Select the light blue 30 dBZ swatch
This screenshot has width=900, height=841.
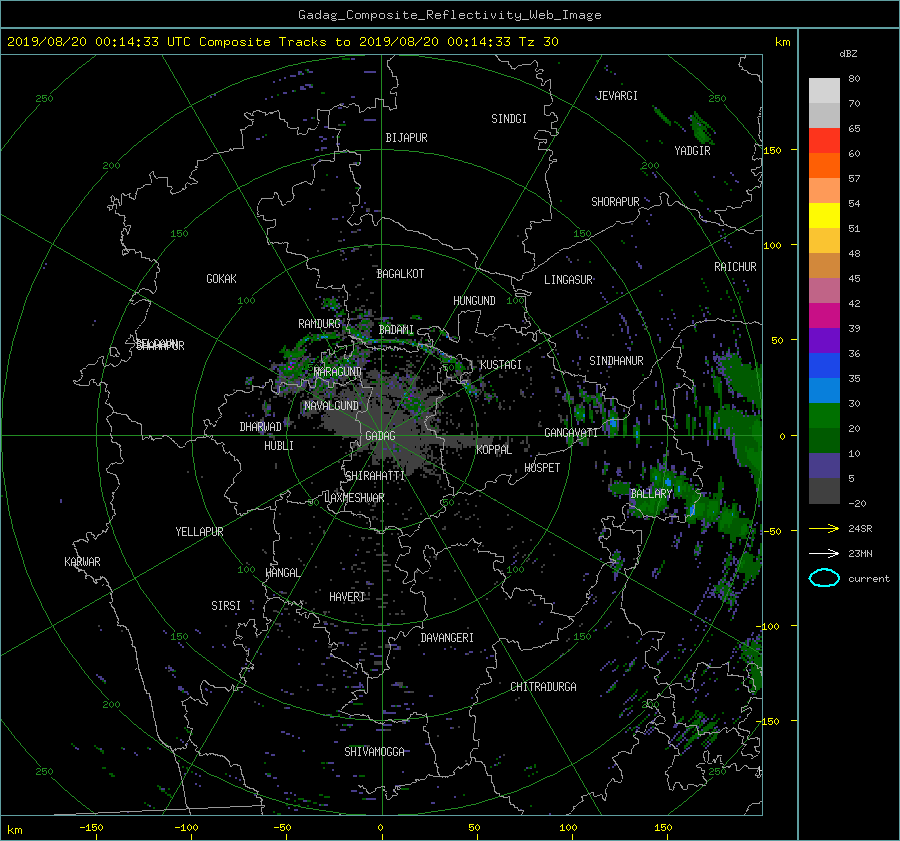[824, 390]
